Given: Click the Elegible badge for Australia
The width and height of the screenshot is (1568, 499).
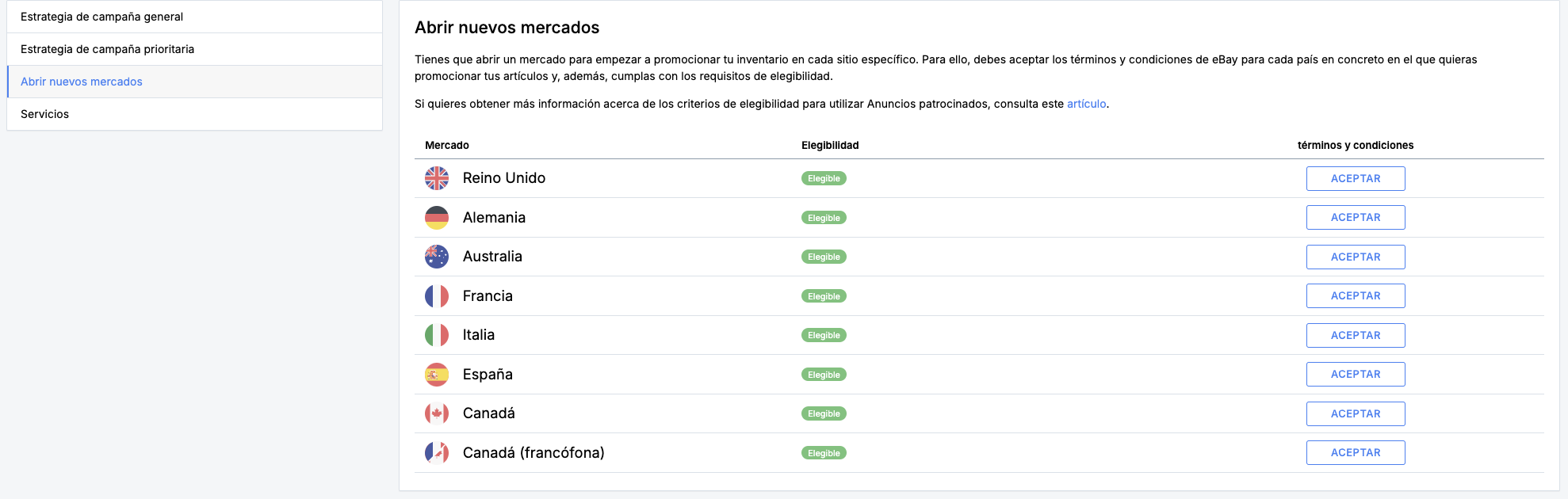Looking at the screenshot, I should 824,257.
